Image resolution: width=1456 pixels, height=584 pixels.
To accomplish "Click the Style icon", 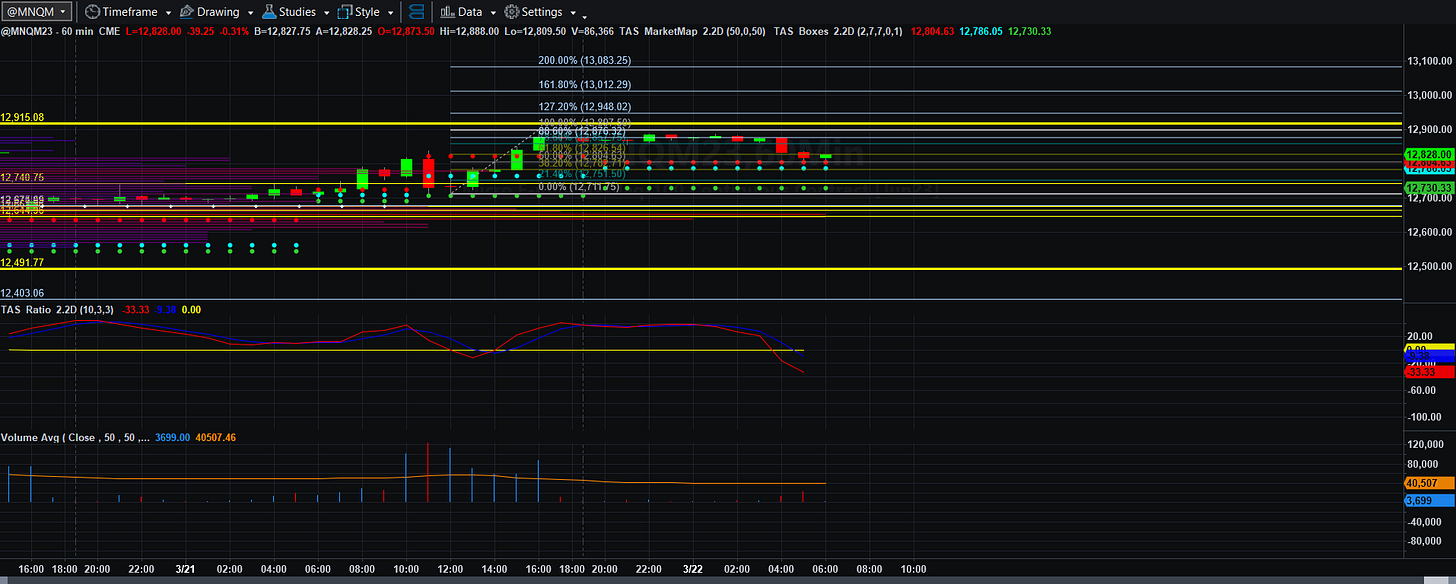I will coord(345,12).
